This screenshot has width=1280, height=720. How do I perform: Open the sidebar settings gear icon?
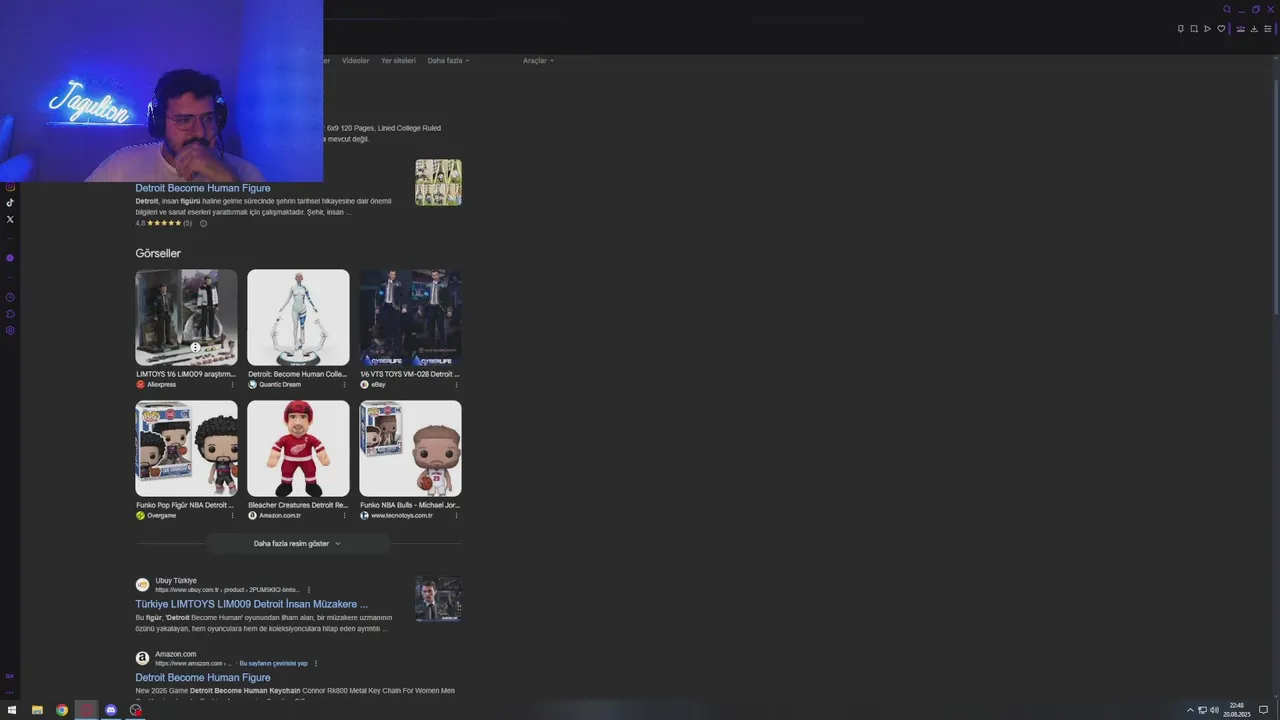pos(10,330)
